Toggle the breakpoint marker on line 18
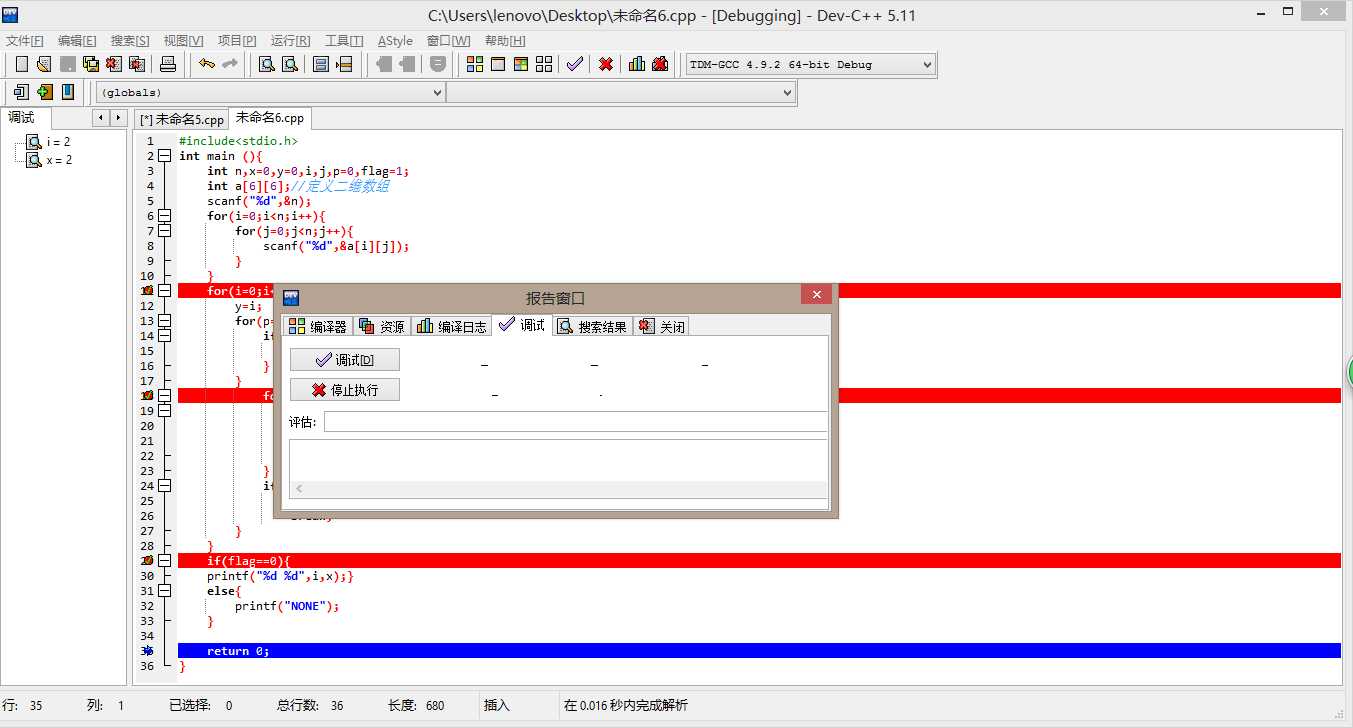Viewport: 1353px width, 728px height. point(148,396)
